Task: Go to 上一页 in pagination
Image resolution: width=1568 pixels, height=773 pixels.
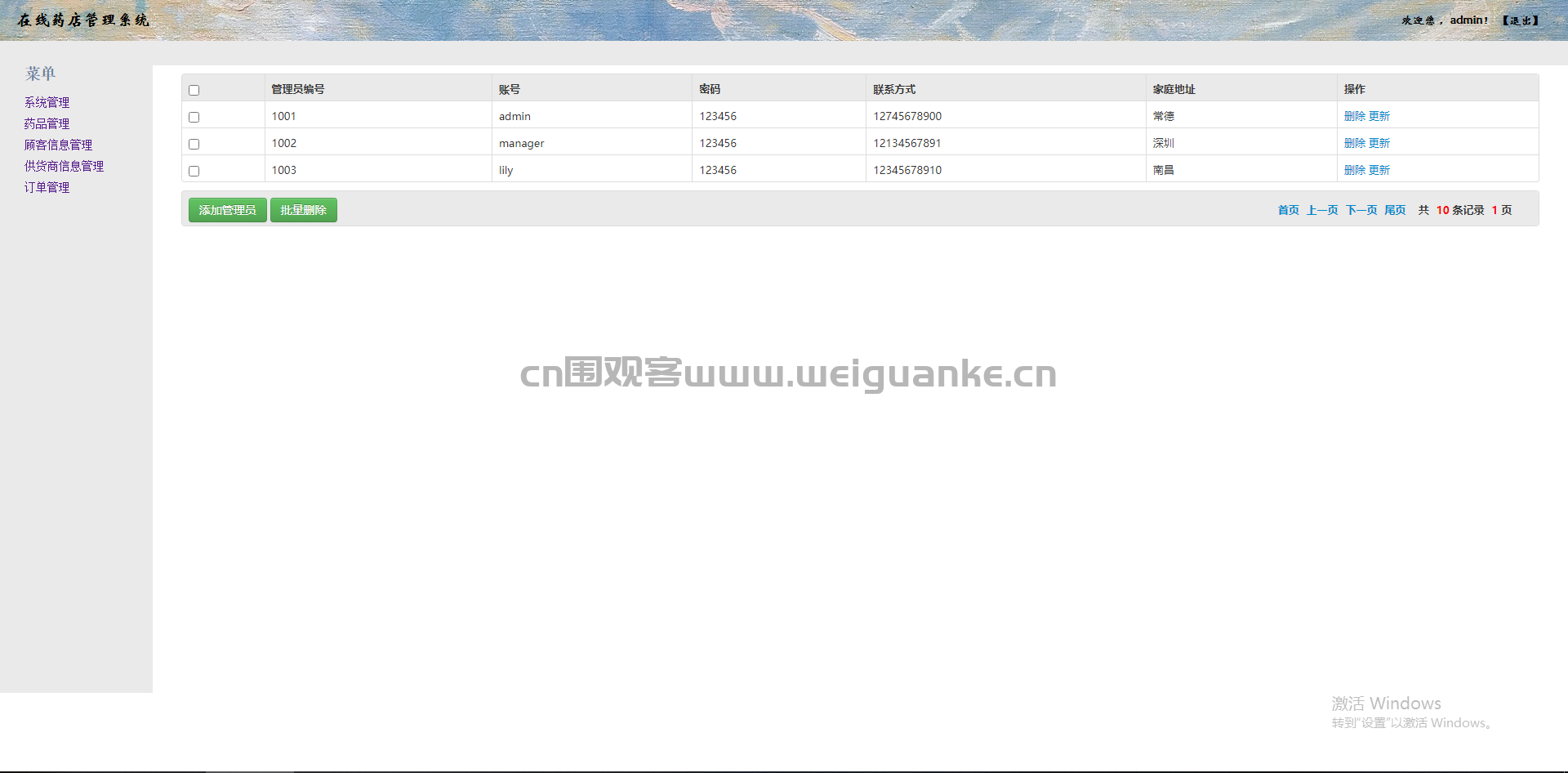Action: (1322, 210)
